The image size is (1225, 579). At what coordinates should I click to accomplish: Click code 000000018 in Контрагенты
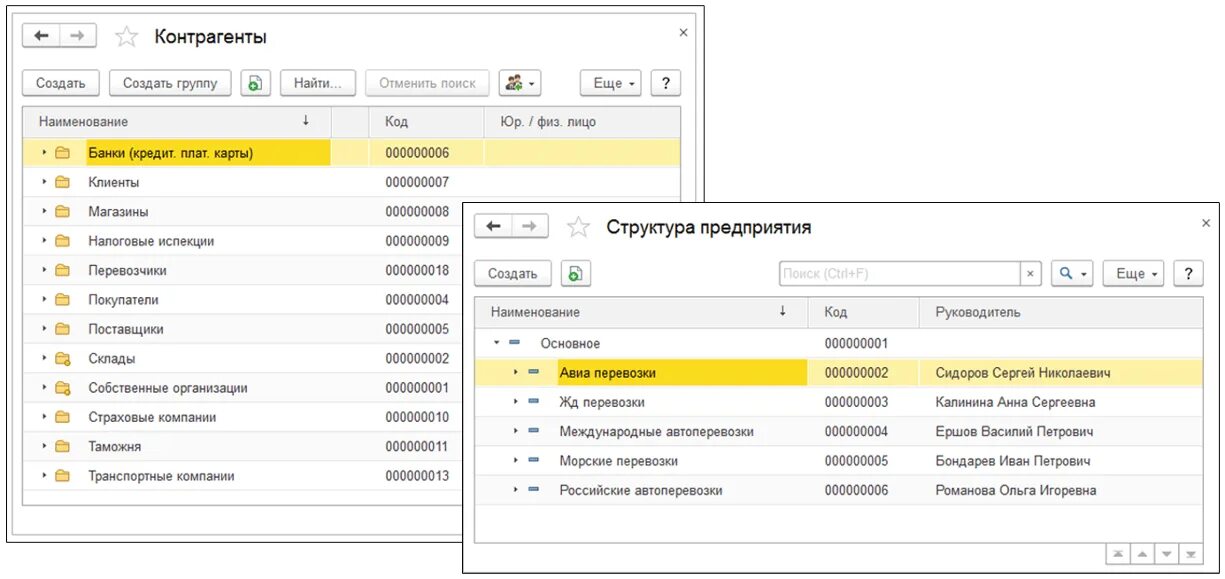pos(417,270)
